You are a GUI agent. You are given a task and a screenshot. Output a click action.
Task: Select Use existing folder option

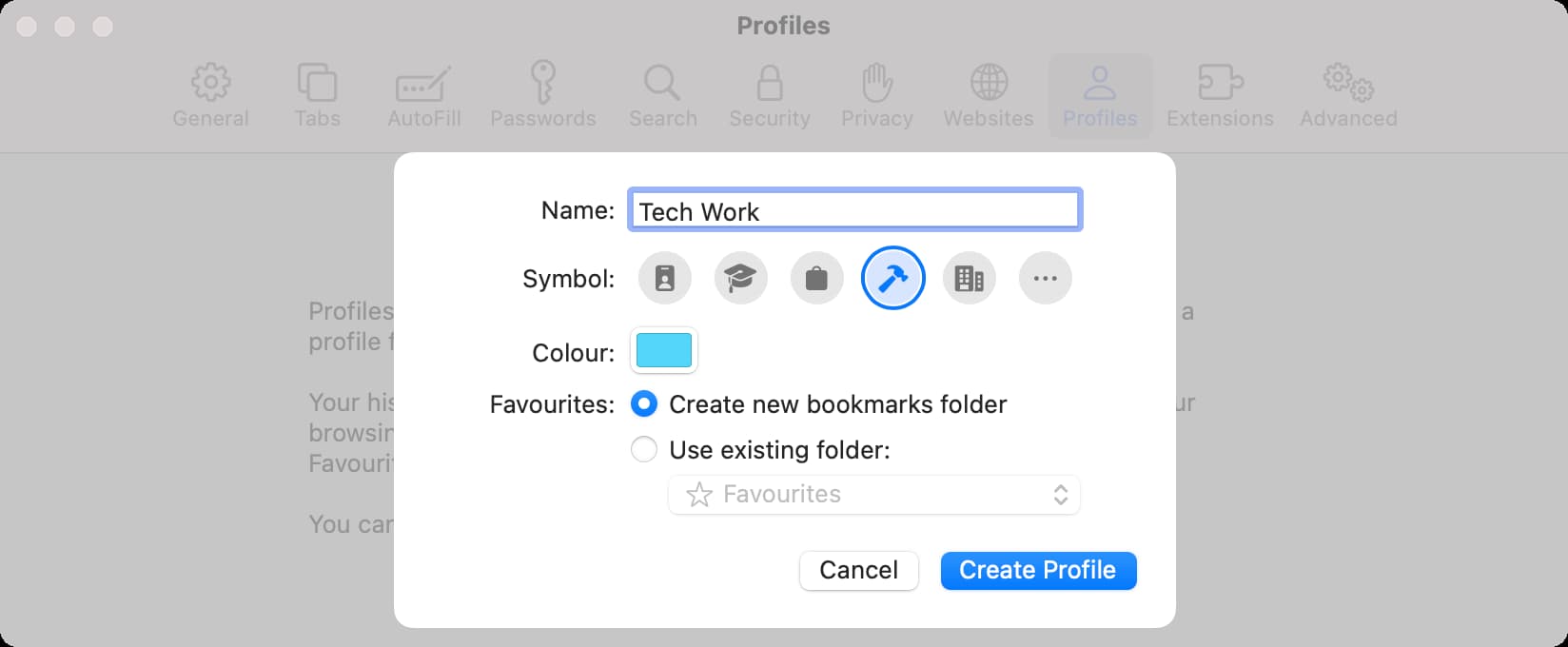click(x=644, y=449)
